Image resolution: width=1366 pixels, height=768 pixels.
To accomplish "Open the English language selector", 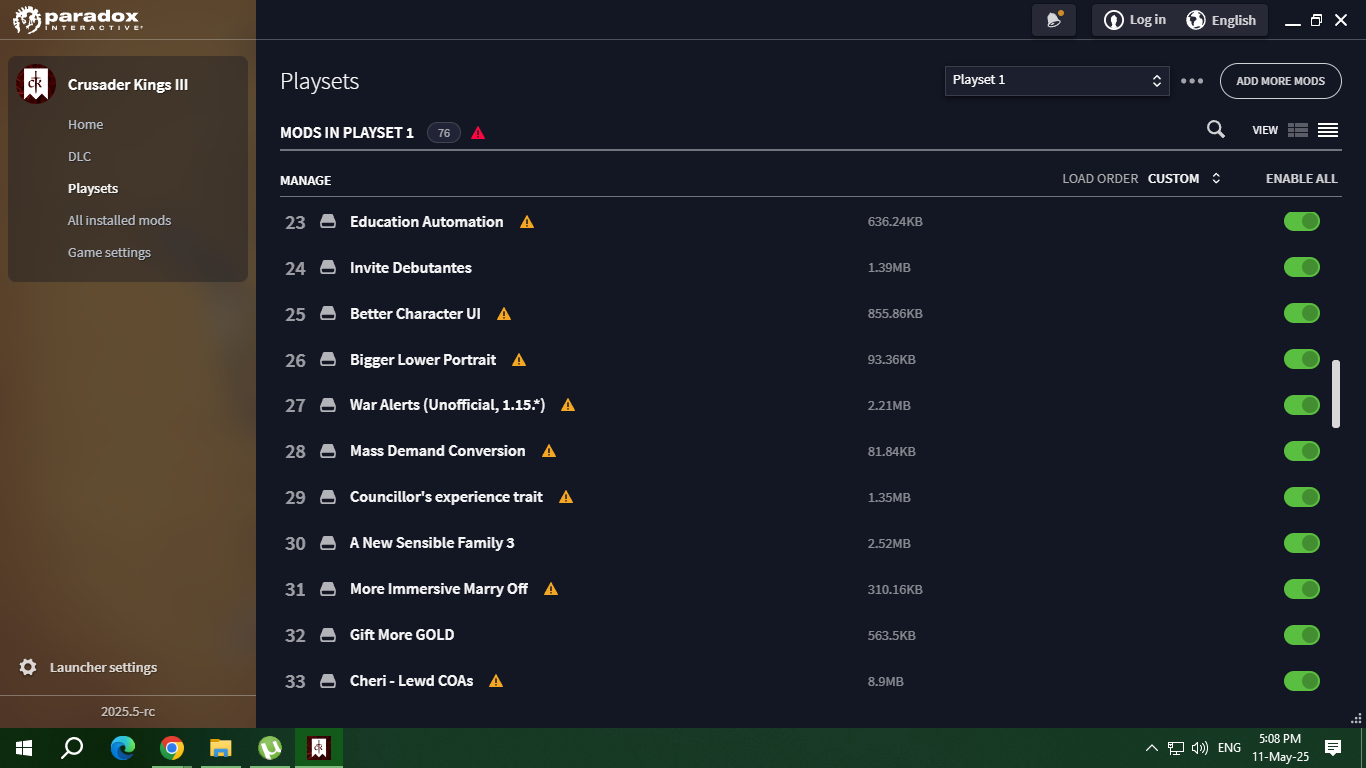I will pyautogui.click(x=1221, y=20).
